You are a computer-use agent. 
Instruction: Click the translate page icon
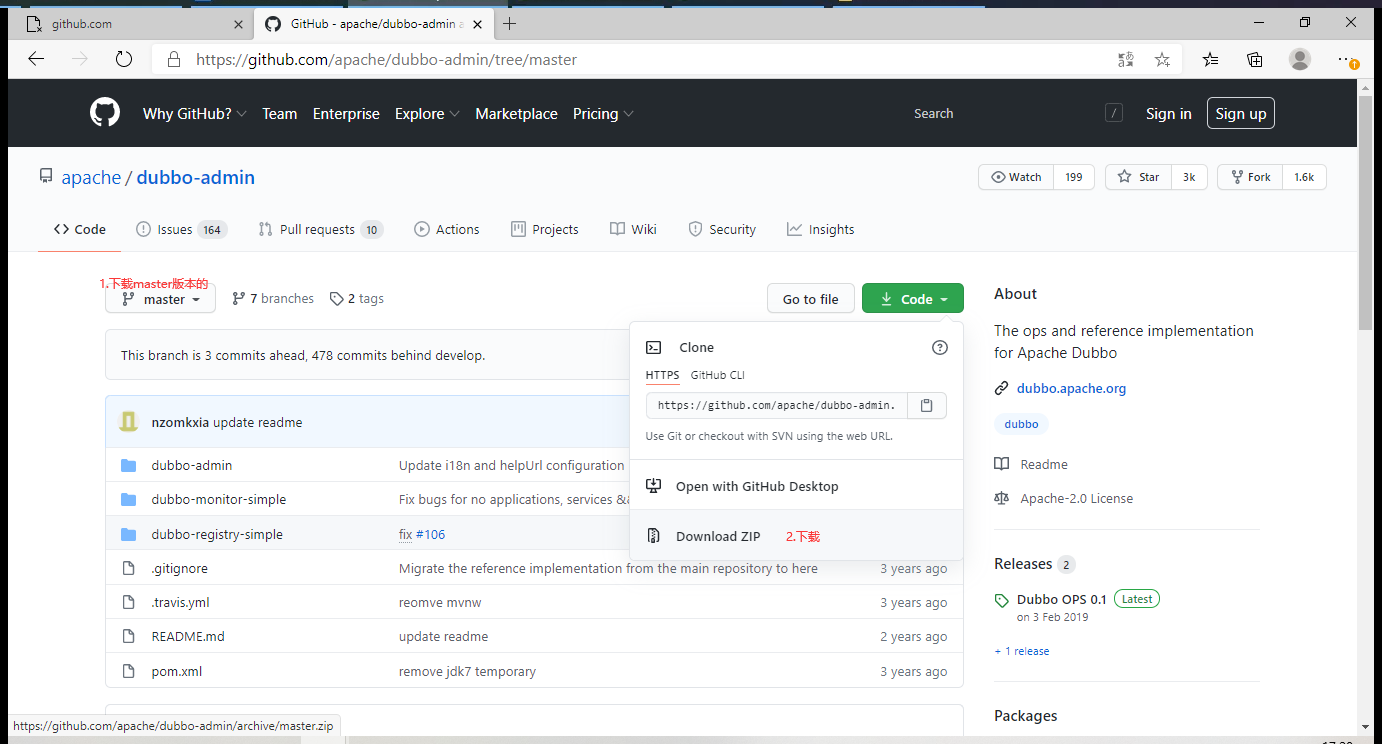pos(1126,59)
